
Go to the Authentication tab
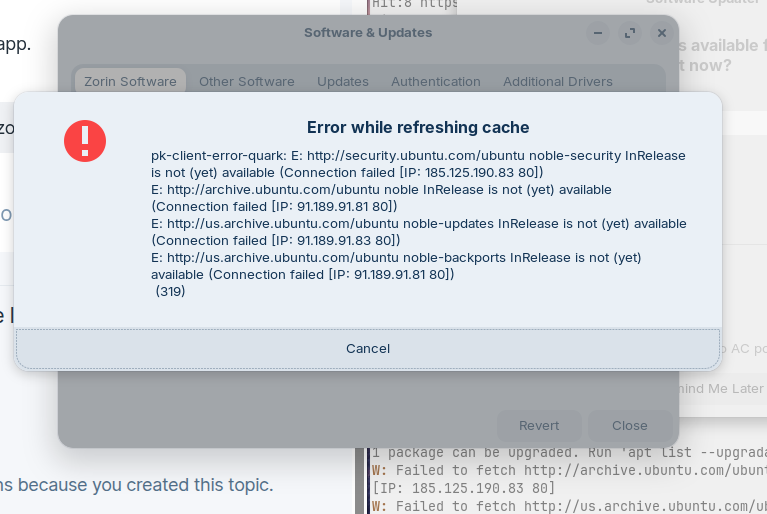436,82
